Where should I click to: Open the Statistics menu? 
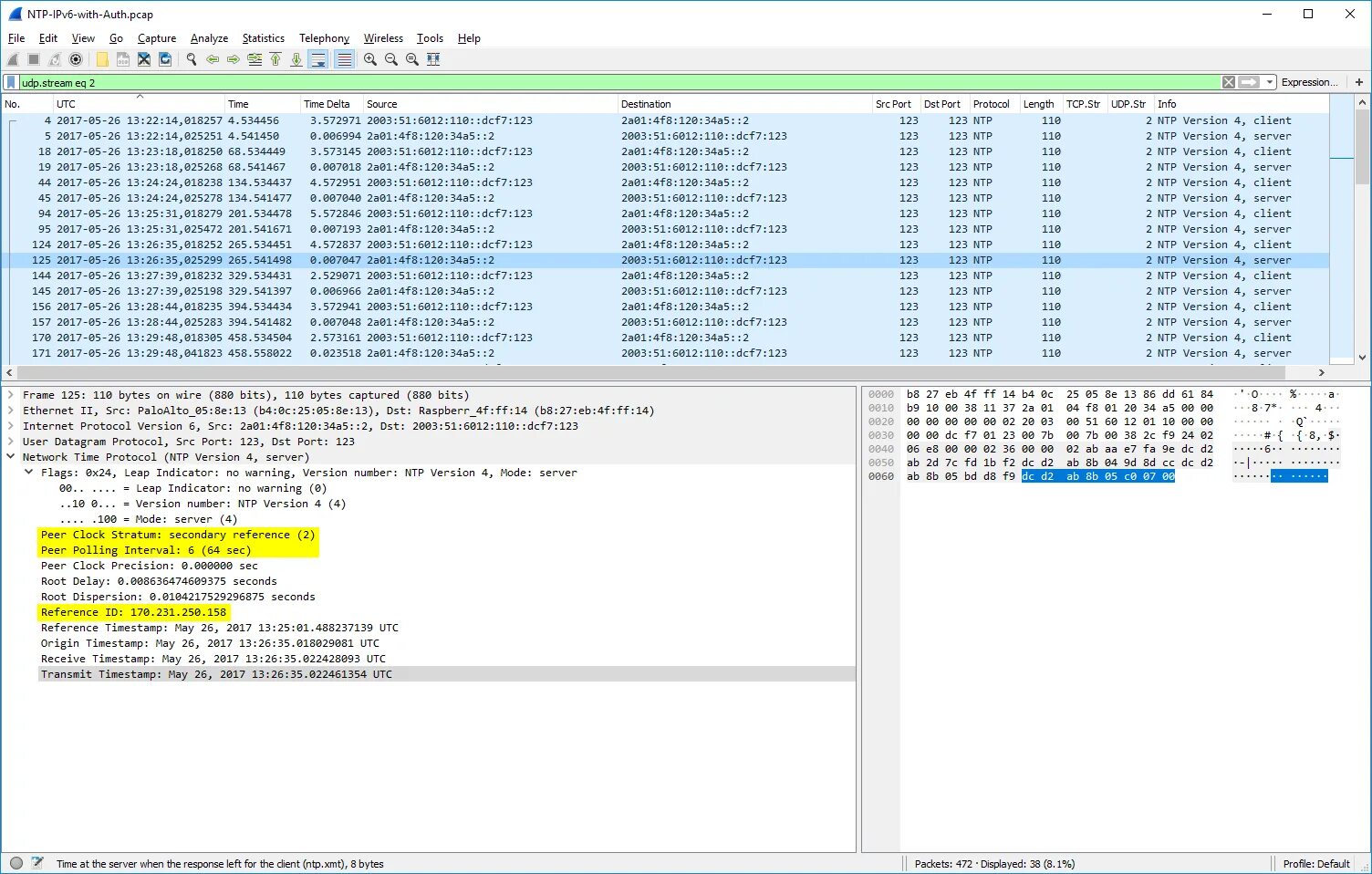click(x=264, y=38)
